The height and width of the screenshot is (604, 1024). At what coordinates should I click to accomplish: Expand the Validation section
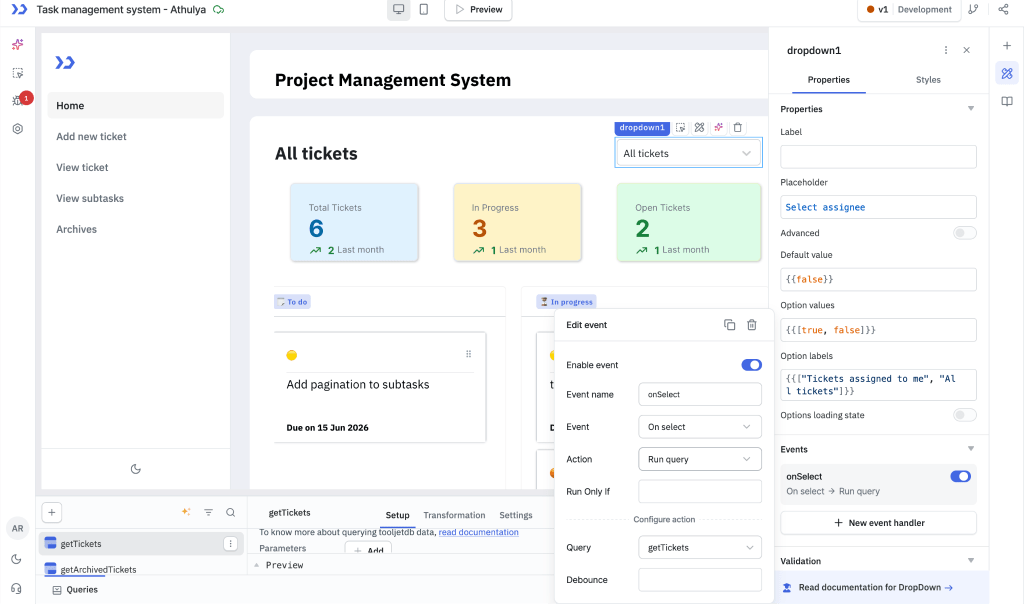tap(970, 561)
